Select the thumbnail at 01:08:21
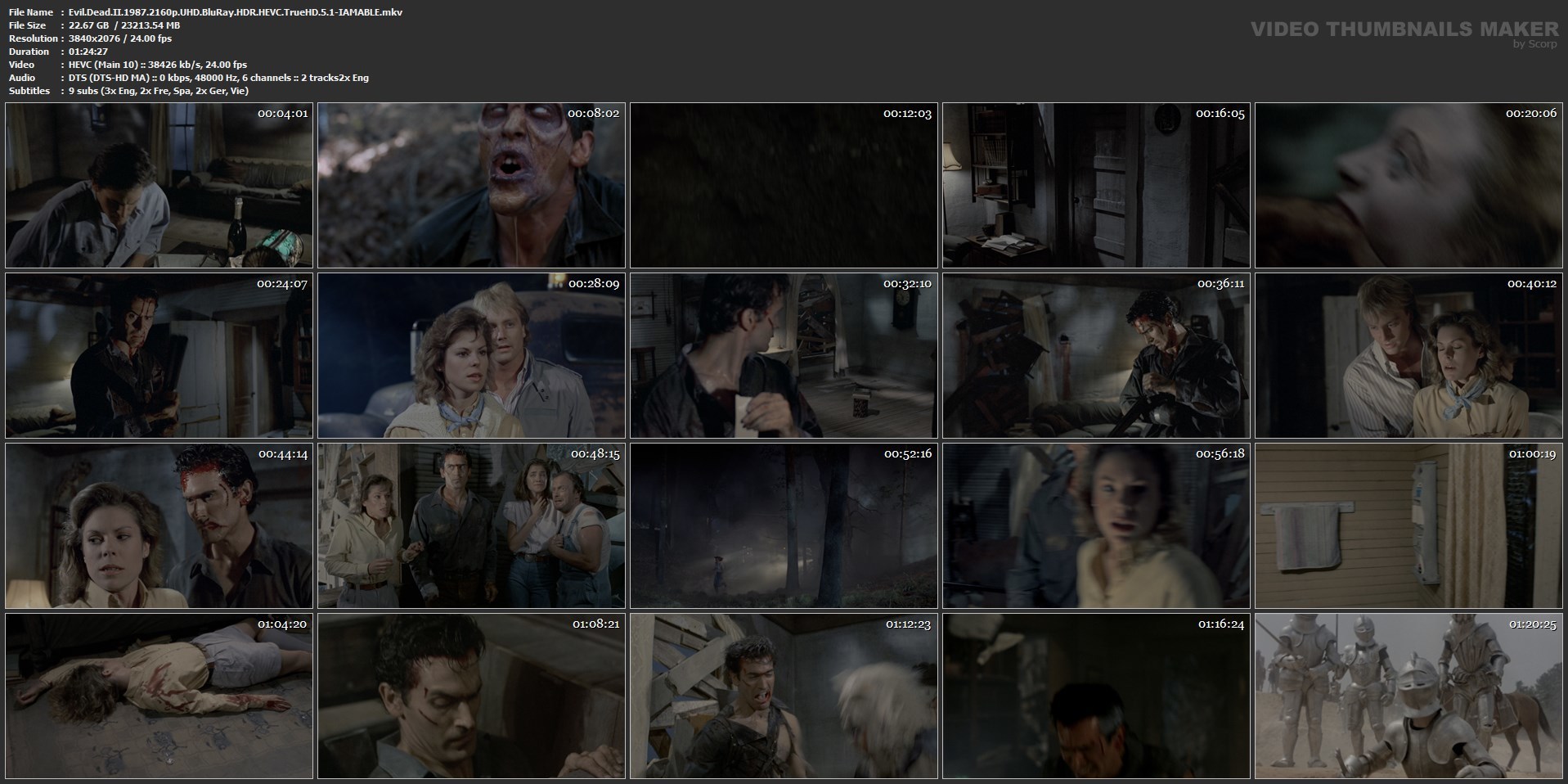The image size is (1568, 784). 471,696
